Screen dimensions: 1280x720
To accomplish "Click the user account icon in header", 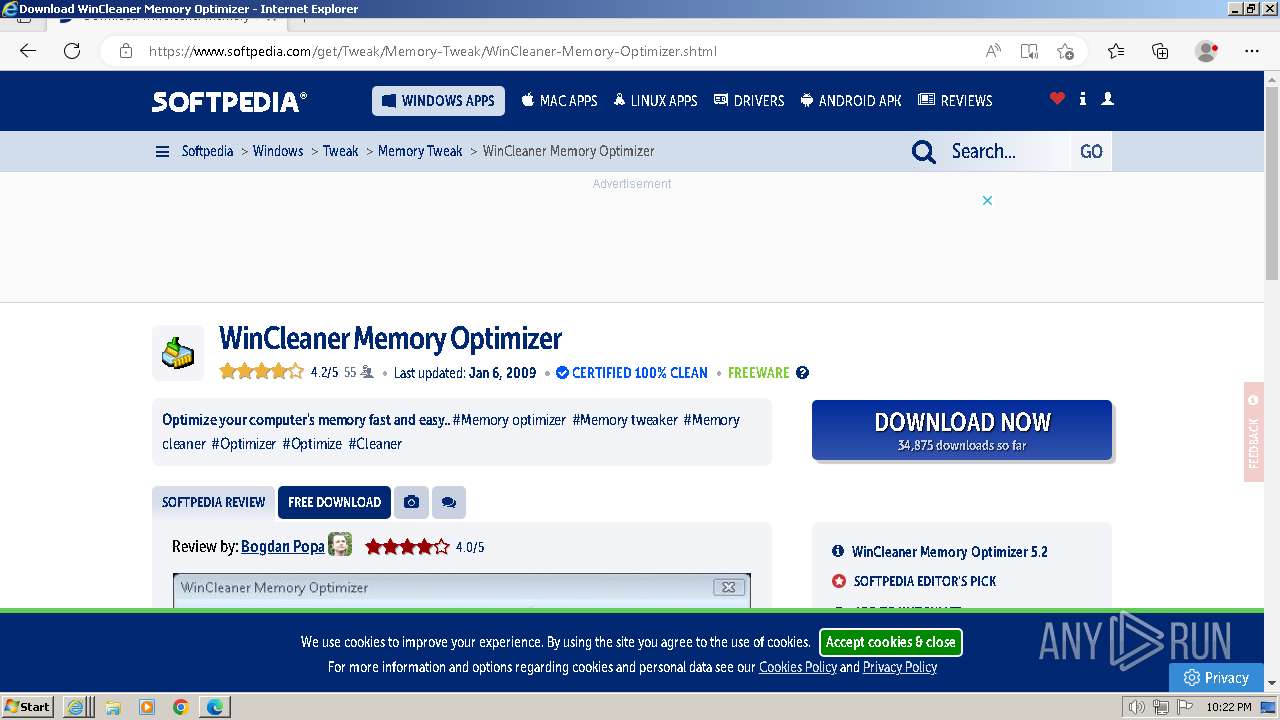I will click(x=1107, y=98).
